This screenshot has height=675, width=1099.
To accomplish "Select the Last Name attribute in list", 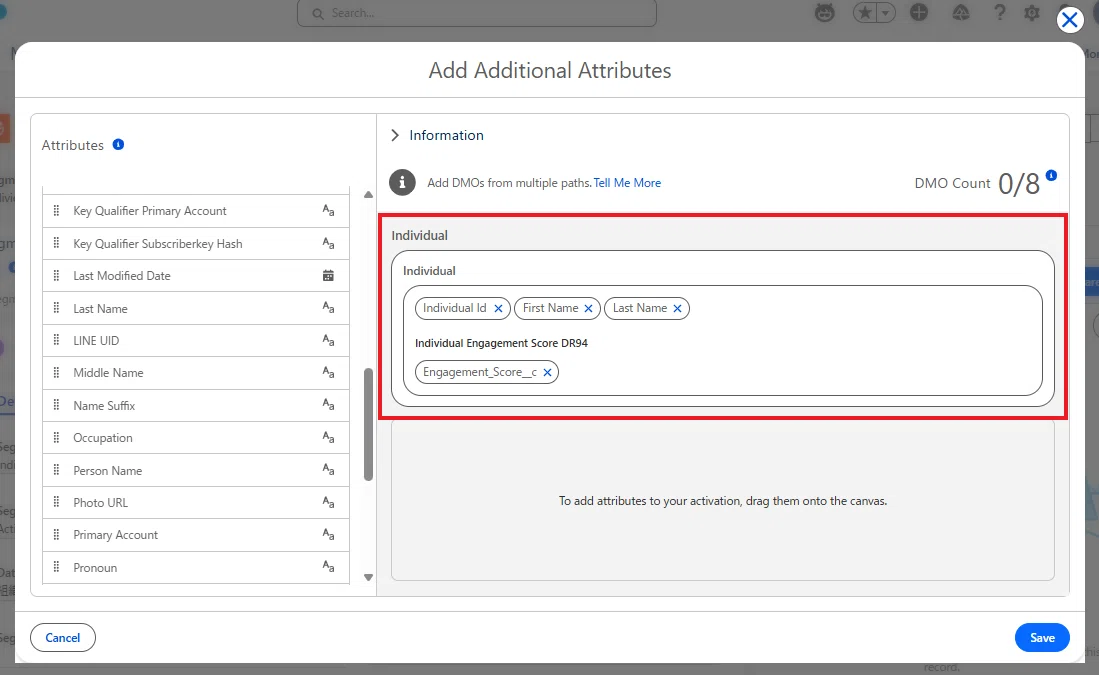I will (196, 308).
